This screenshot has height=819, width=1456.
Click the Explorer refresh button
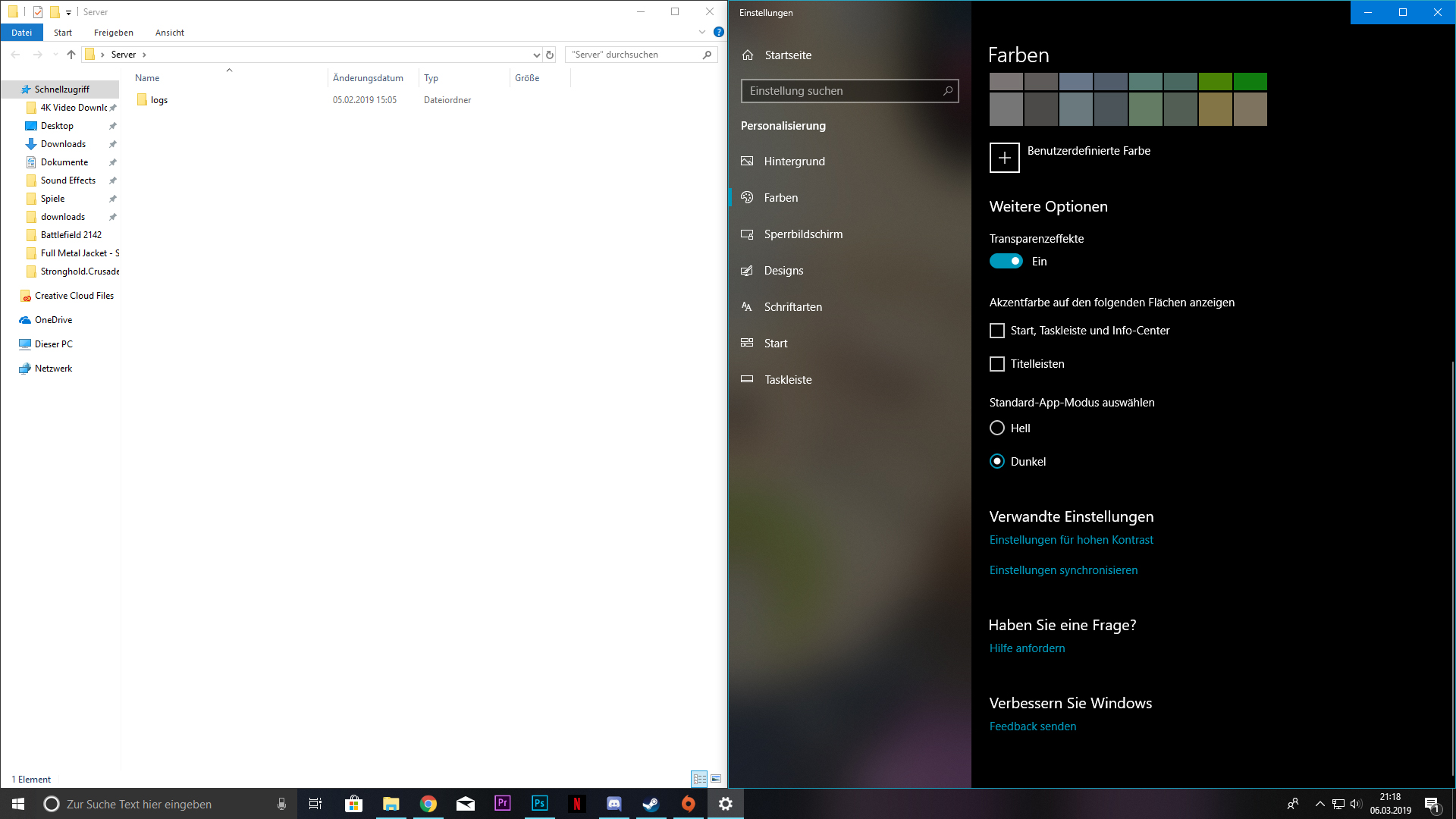550,55
